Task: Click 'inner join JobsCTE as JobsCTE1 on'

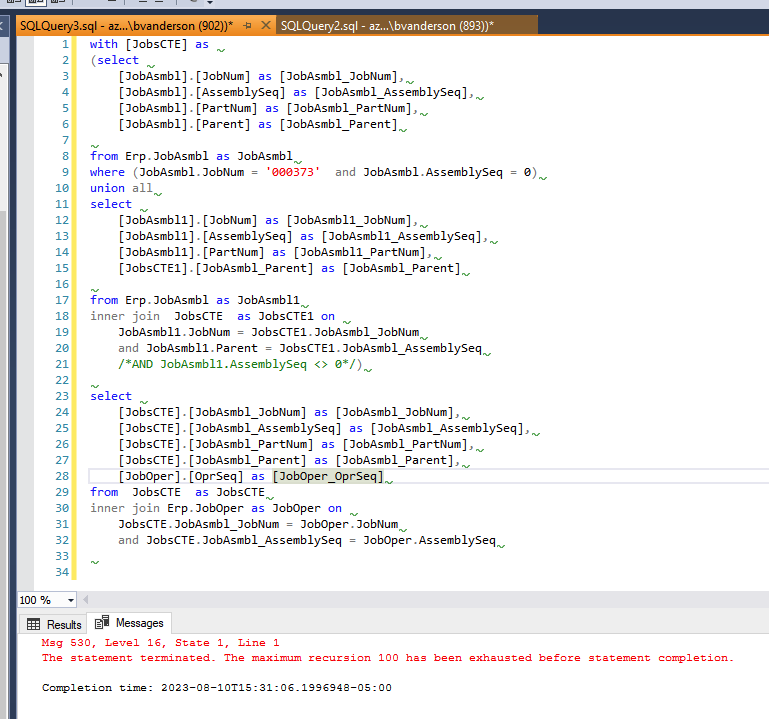Action: click(x=212, y=316)
